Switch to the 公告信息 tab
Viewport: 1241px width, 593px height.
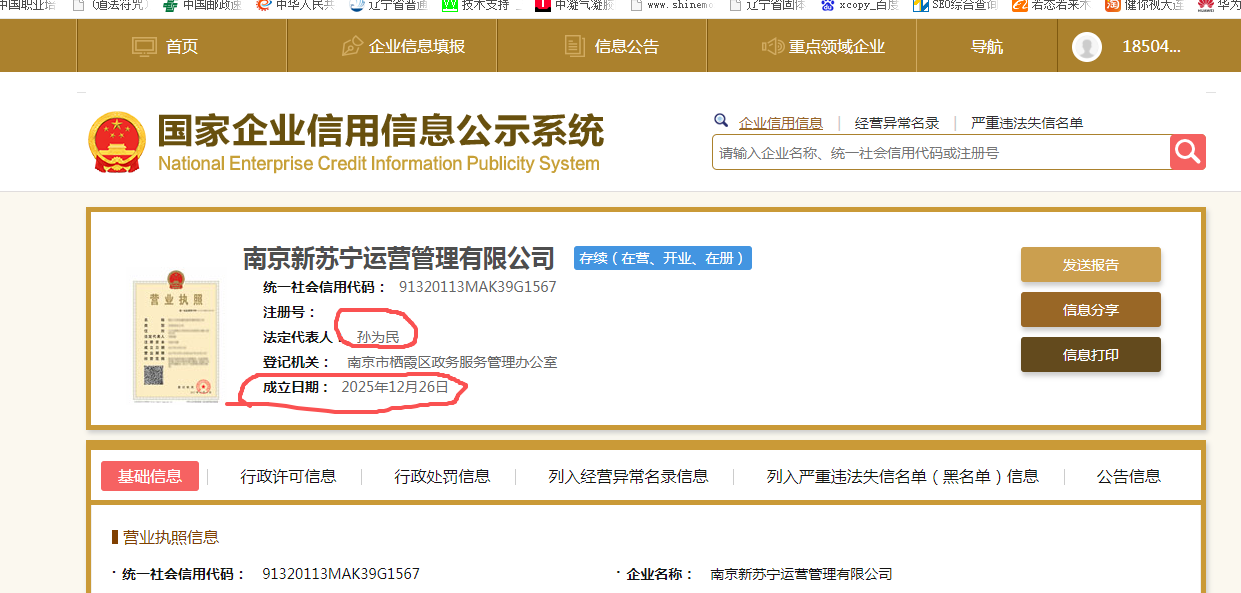(1129, 476)
